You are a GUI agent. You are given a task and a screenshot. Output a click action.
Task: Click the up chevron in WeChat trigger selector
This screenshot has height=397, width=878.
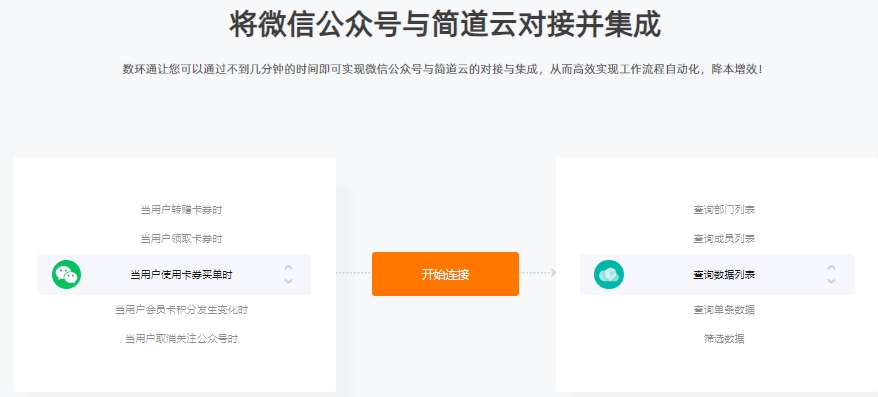coord(288,268)
